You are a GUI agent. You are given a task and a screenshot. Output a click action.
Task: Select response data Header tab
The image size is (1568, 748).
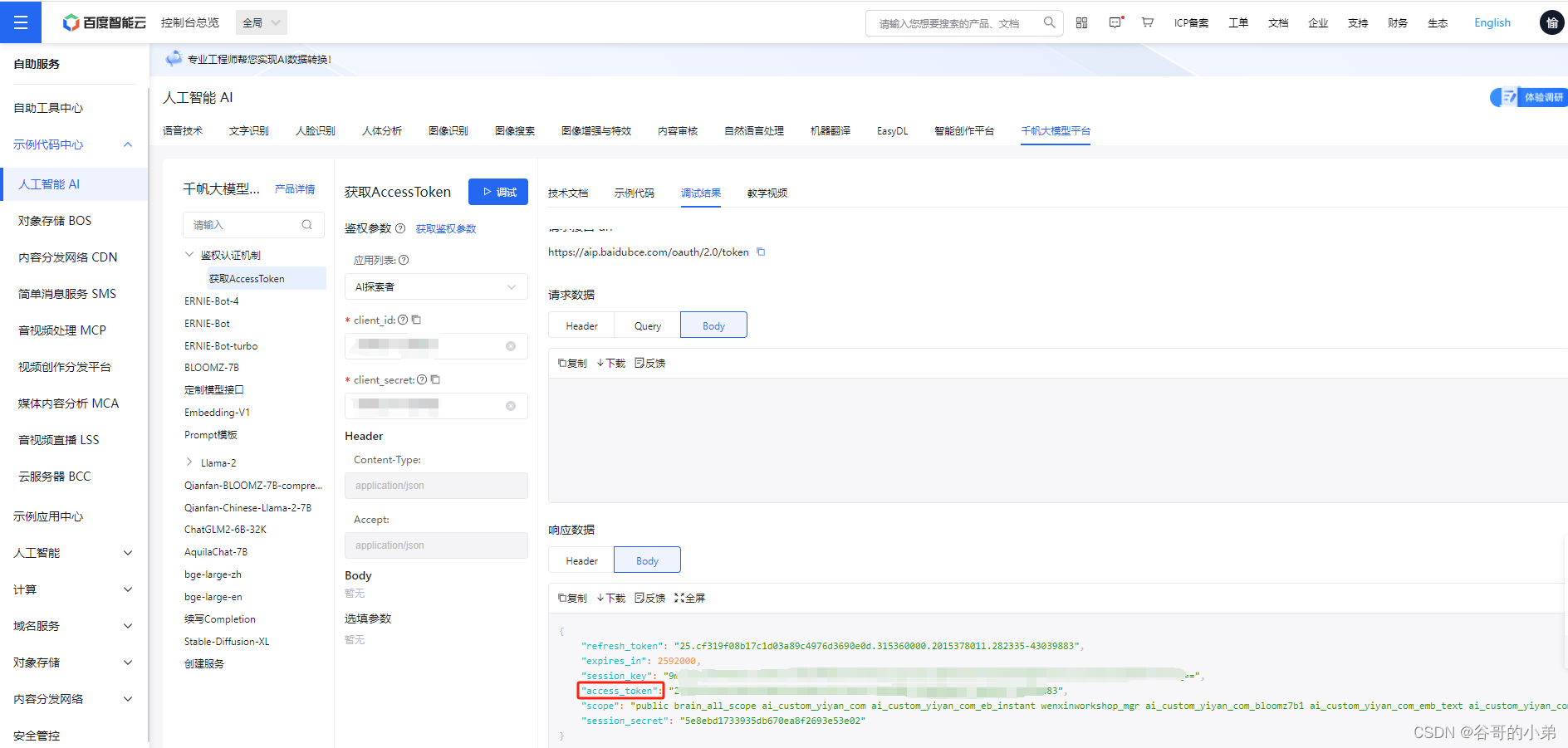581,560
